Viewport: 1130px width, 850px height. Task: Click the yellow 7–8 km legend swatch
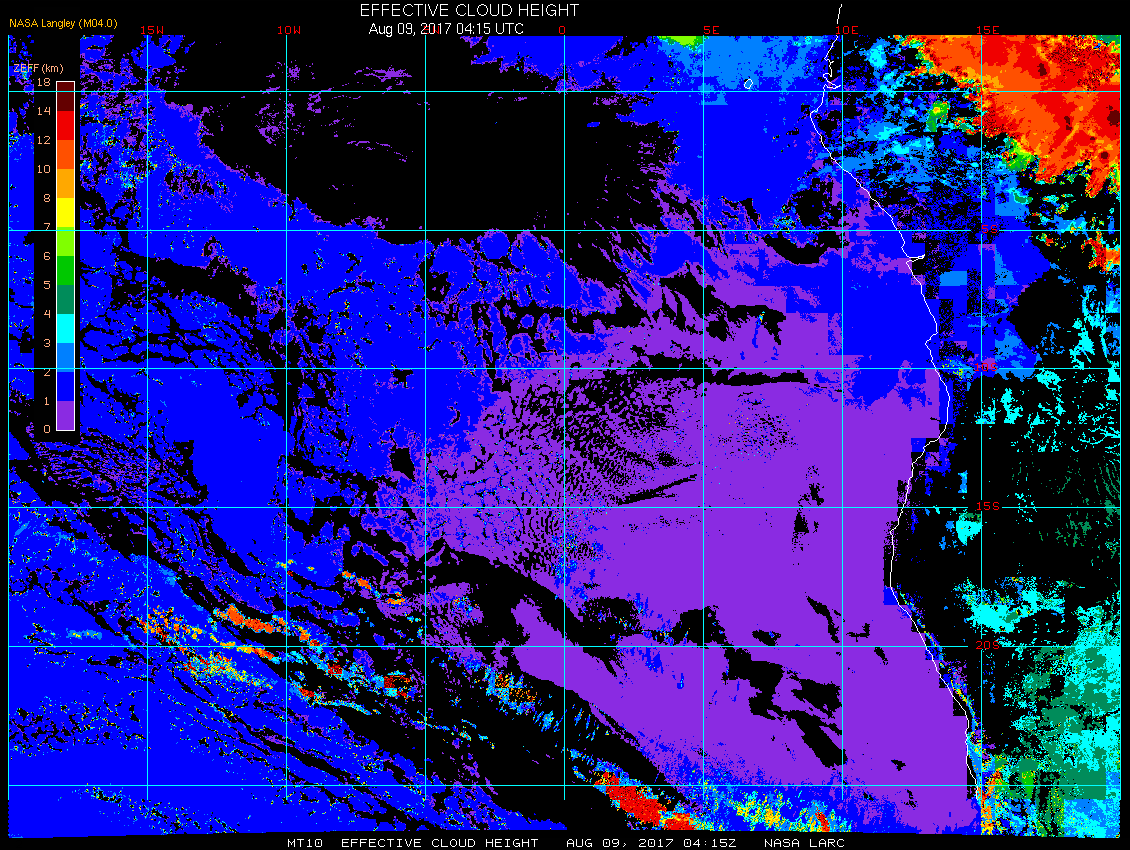click(66, 213)
